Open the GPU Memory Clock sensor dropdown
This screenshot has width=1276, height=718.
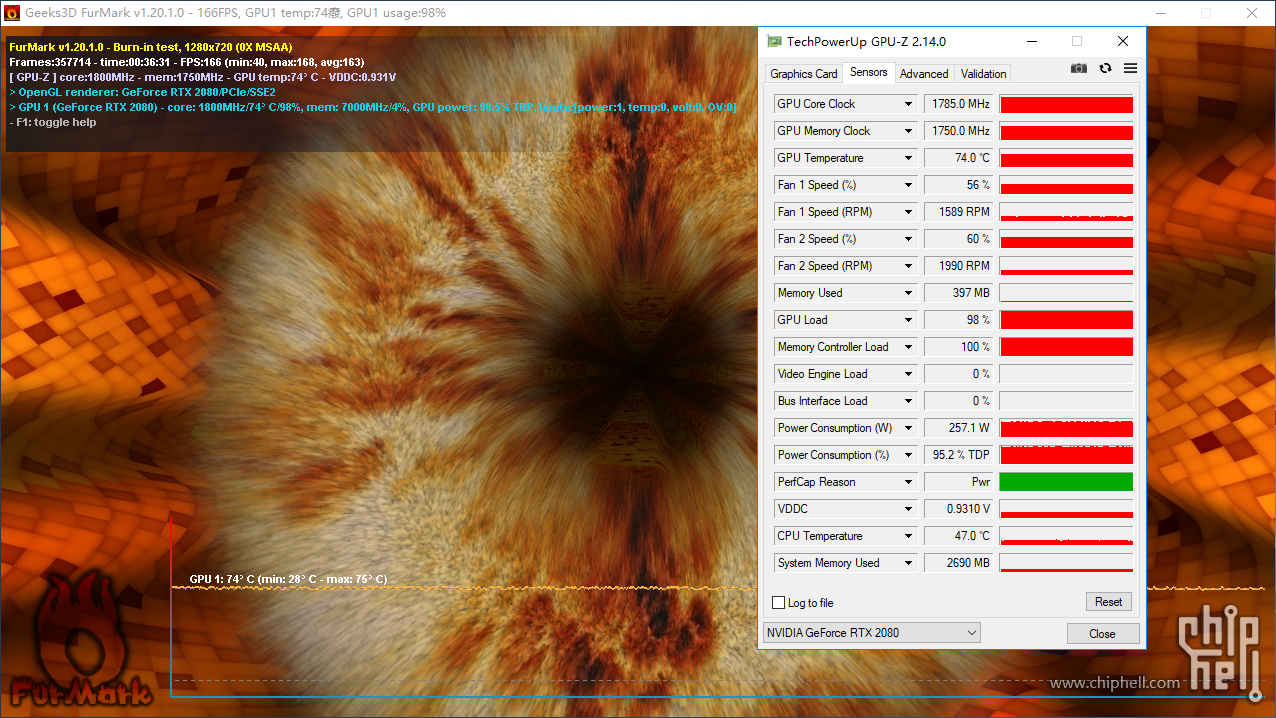(x=908, y=131)
